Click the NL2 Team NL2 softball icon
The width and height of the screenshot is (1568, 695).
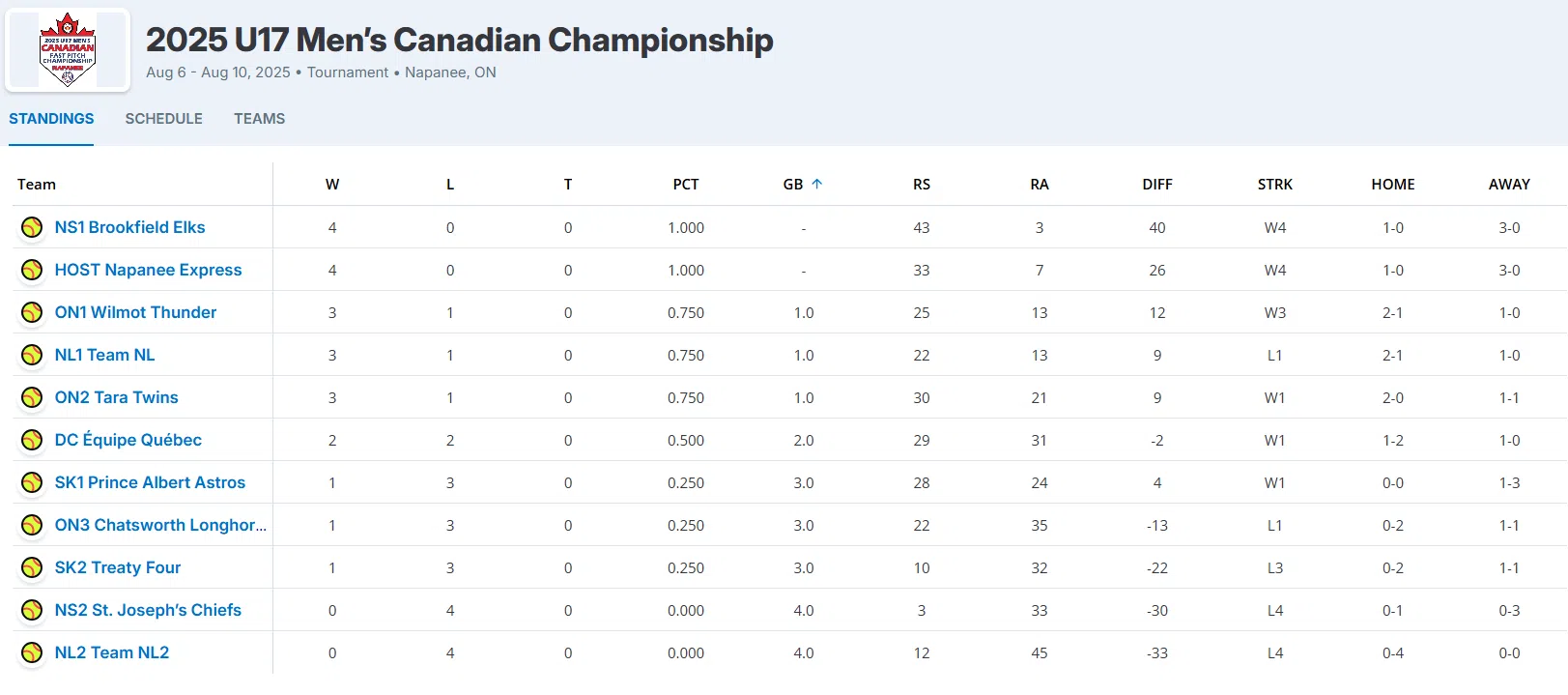point(32,652)
